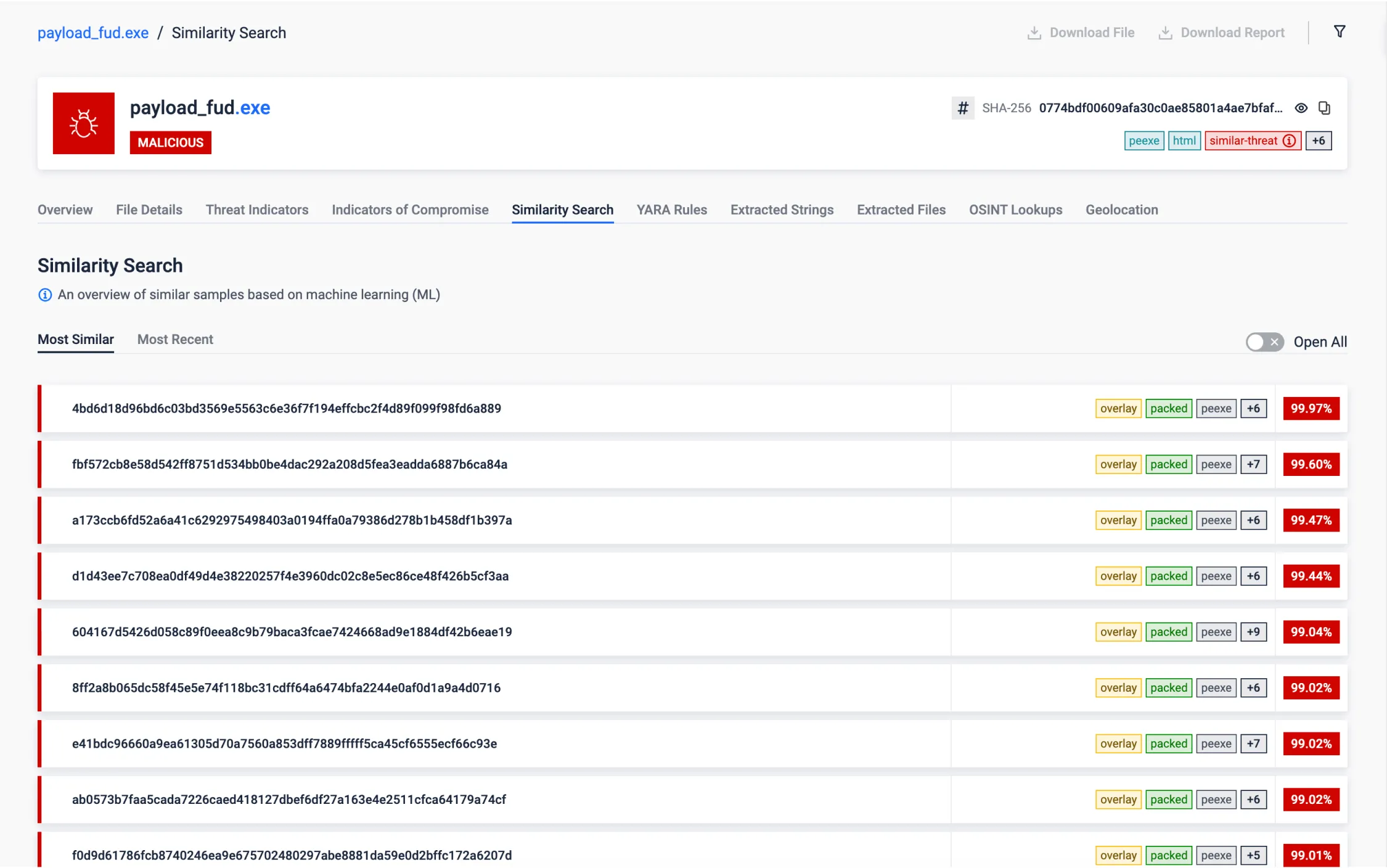Click the 99.97% similarity score badge
1387x868 pixels.
click(1311, 408)
